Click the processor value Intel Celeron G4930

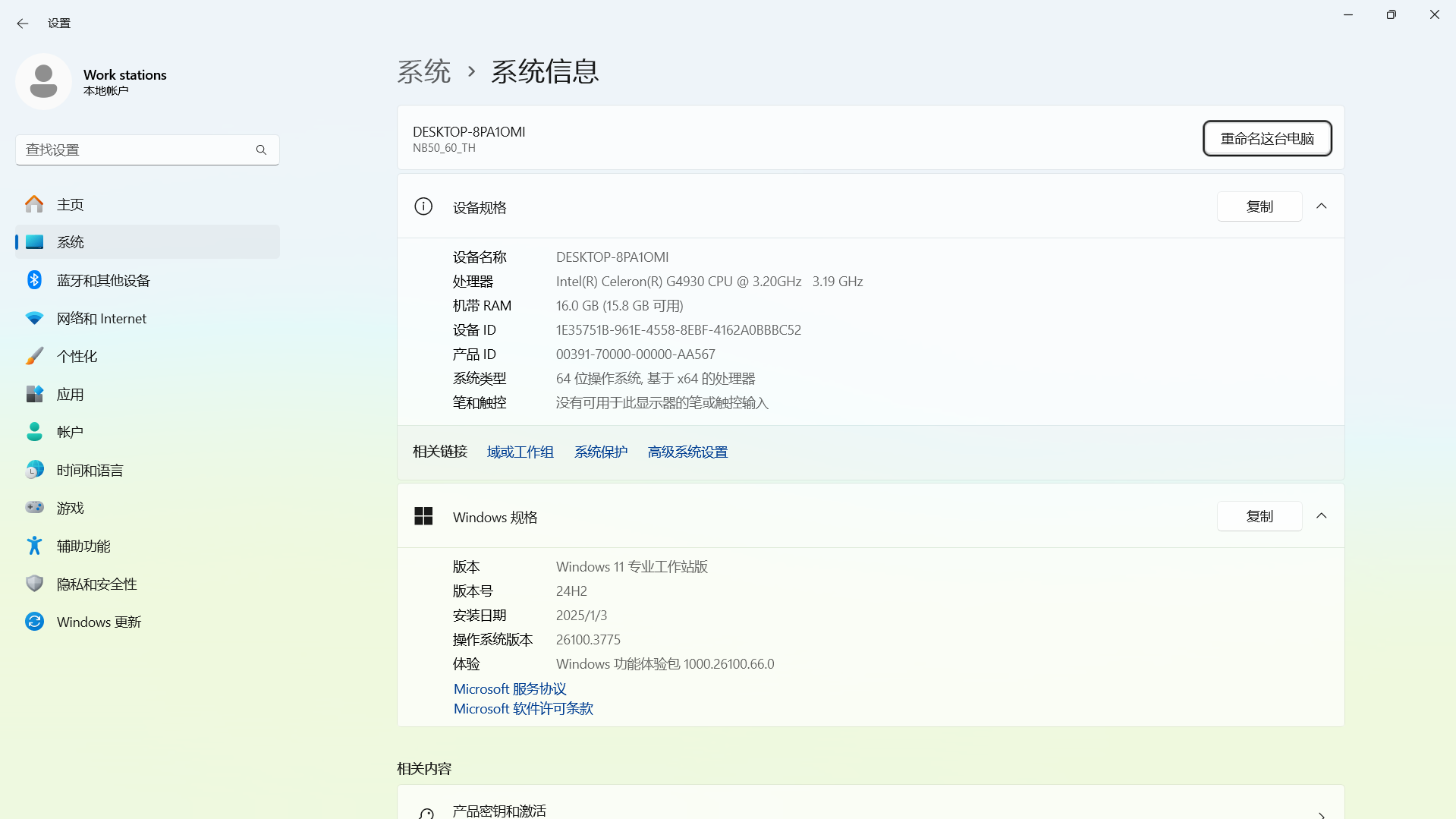pyautogui.click(x=709, y=282)
